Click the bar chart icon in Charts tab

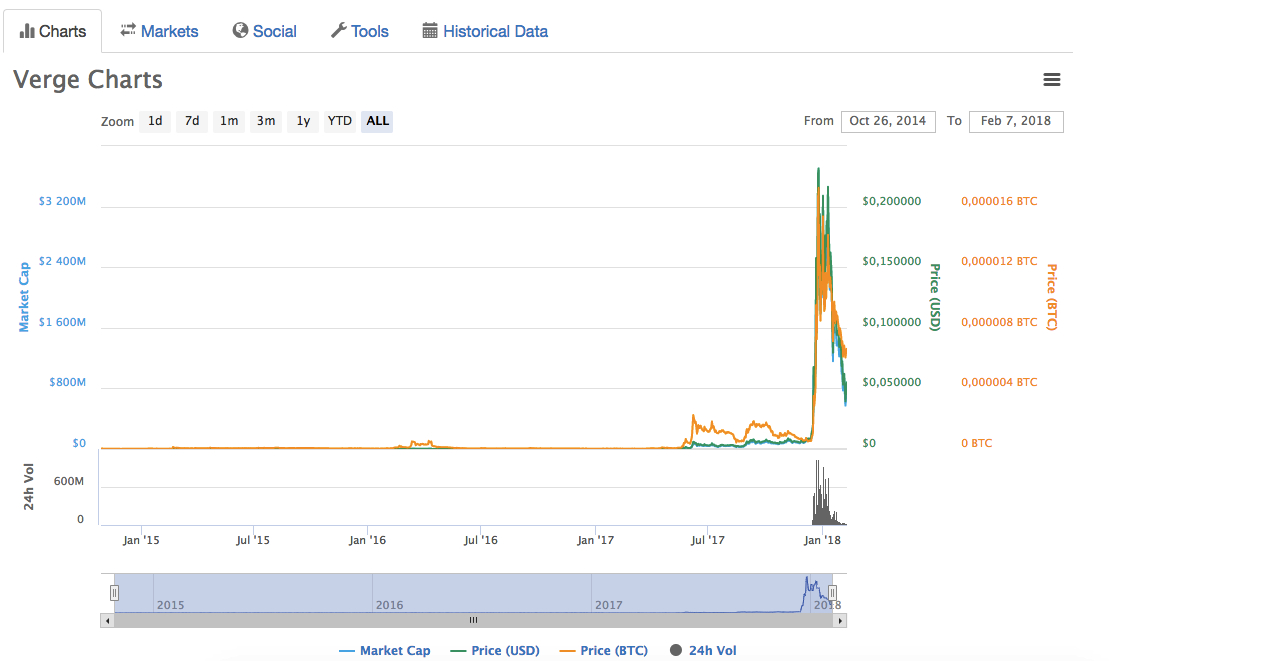click(x=27, y=31)
